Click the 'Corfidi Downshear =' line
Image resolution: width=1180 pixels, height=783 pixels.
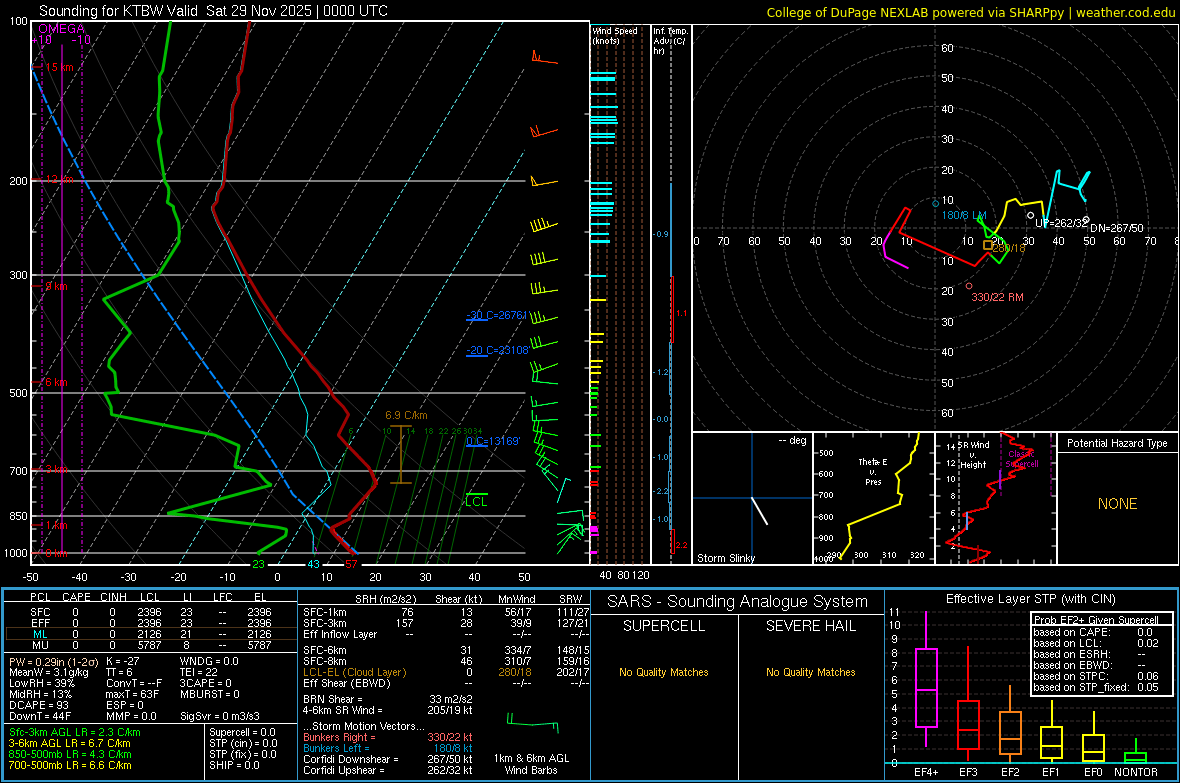click(x=388, y=759)
